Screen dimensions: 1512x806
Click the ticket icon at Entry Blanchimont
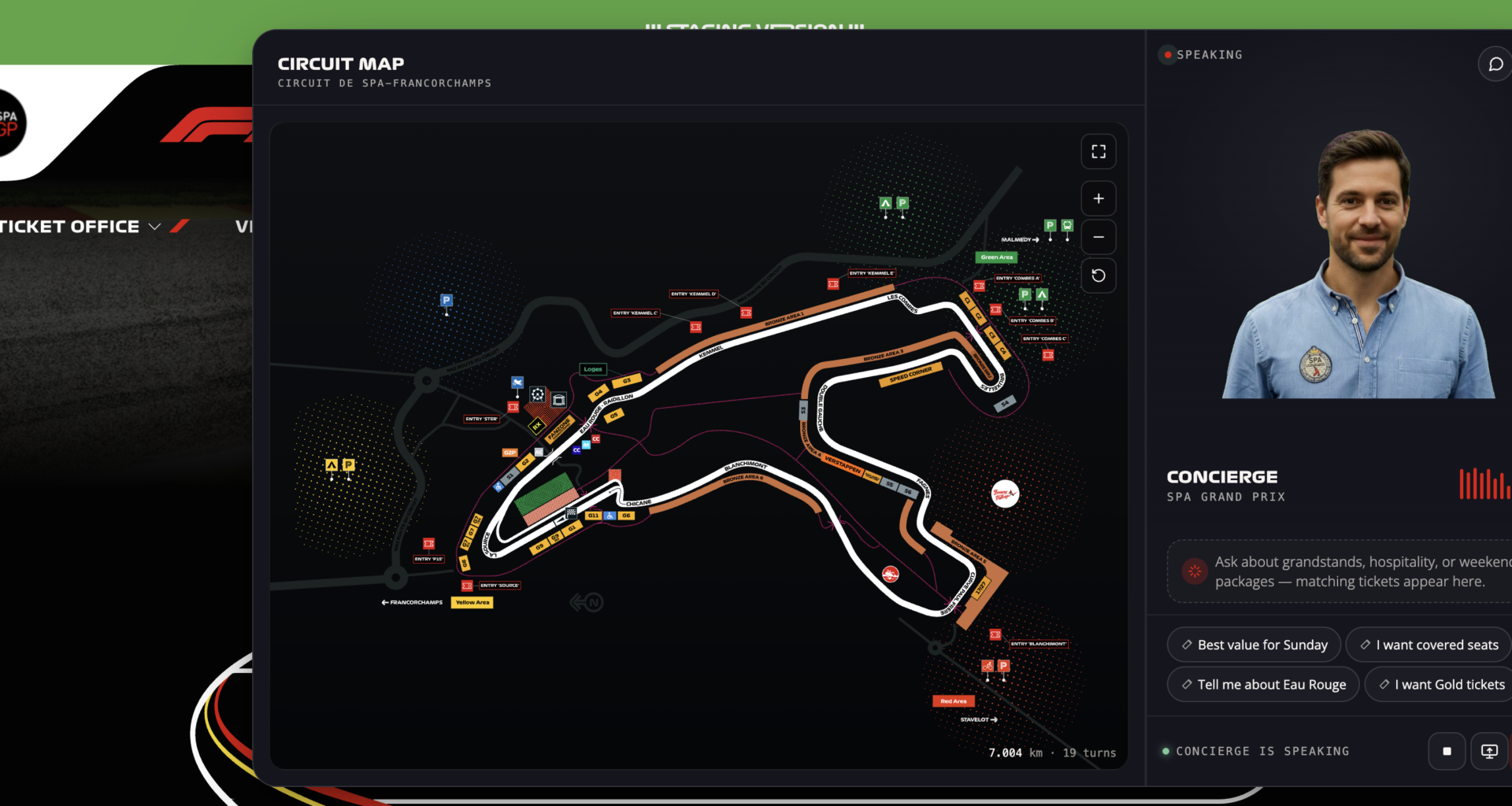tap(995, 634)
